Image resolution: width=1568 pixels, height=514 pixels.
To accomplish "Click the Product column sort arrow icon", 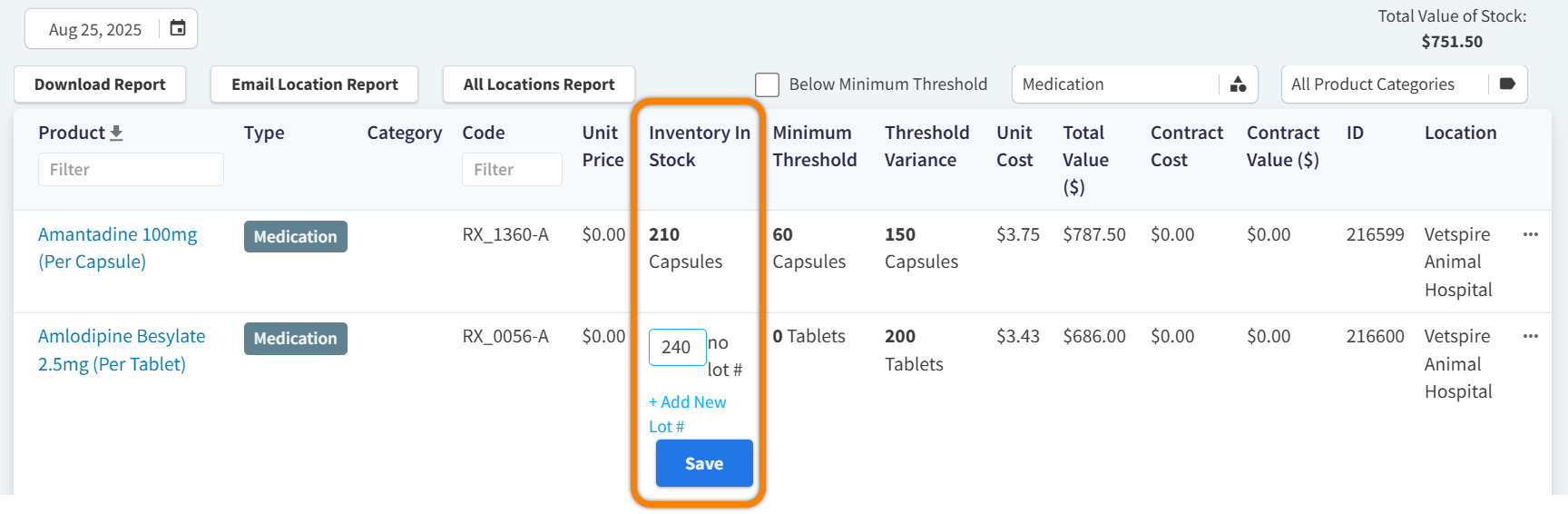I will click(x=116, y=133).
